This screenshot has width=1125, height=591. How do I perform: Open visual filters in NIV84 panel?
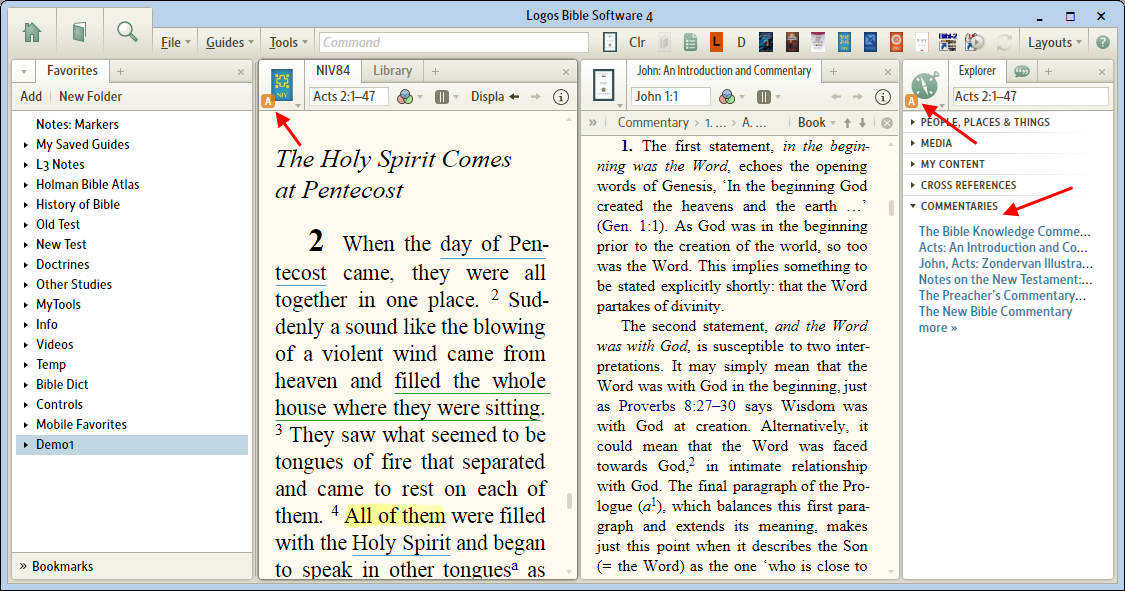[405, 97]
